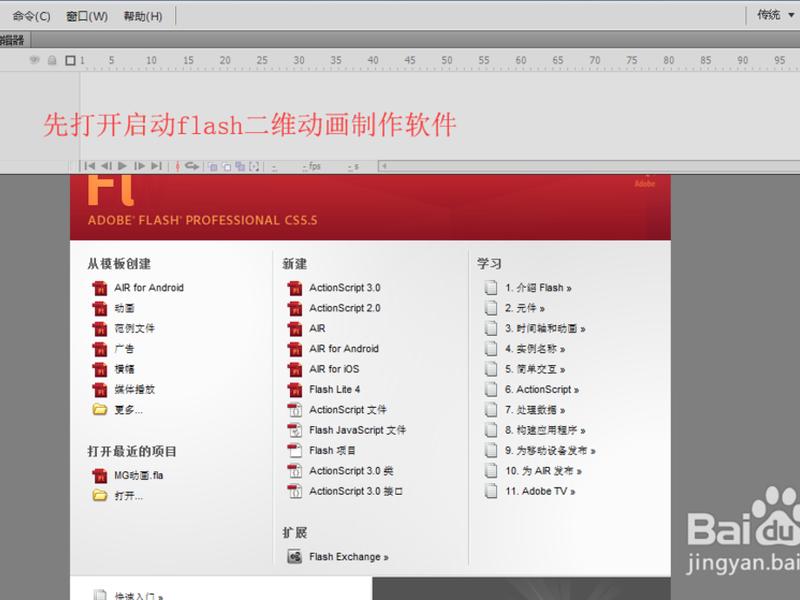Screen dimensions: 800x600
Task: Create new ActionScript 2.0 document
Action: coord(344,308)
